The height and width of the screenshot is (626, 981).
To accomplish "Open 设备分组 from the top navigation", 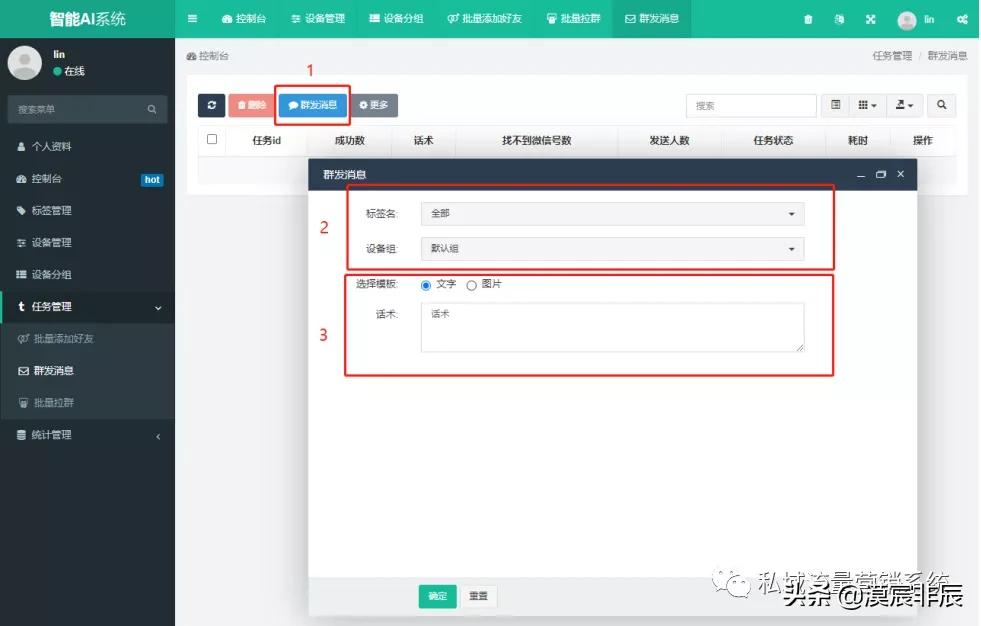I will pyautogui.click(x=396, y=18).
